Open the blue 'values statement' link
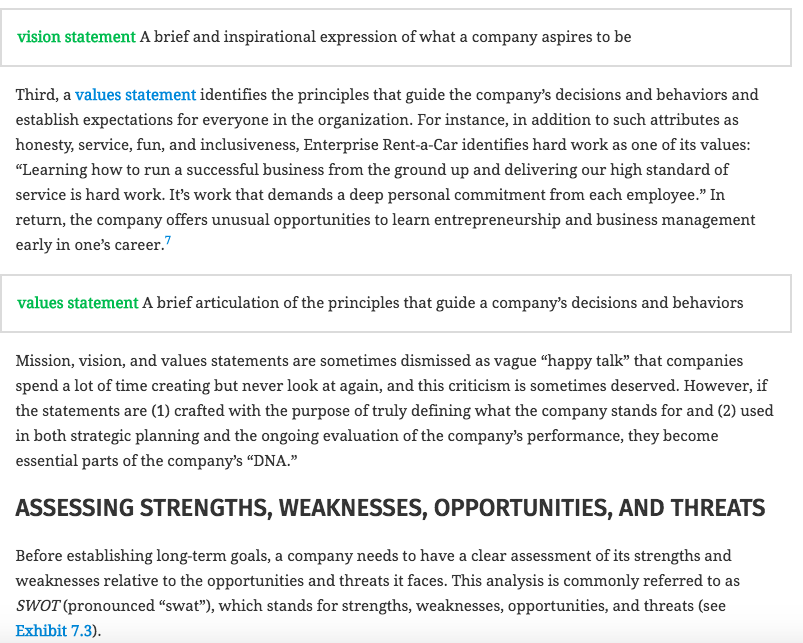803x643 pixels. tap(135, 95)
